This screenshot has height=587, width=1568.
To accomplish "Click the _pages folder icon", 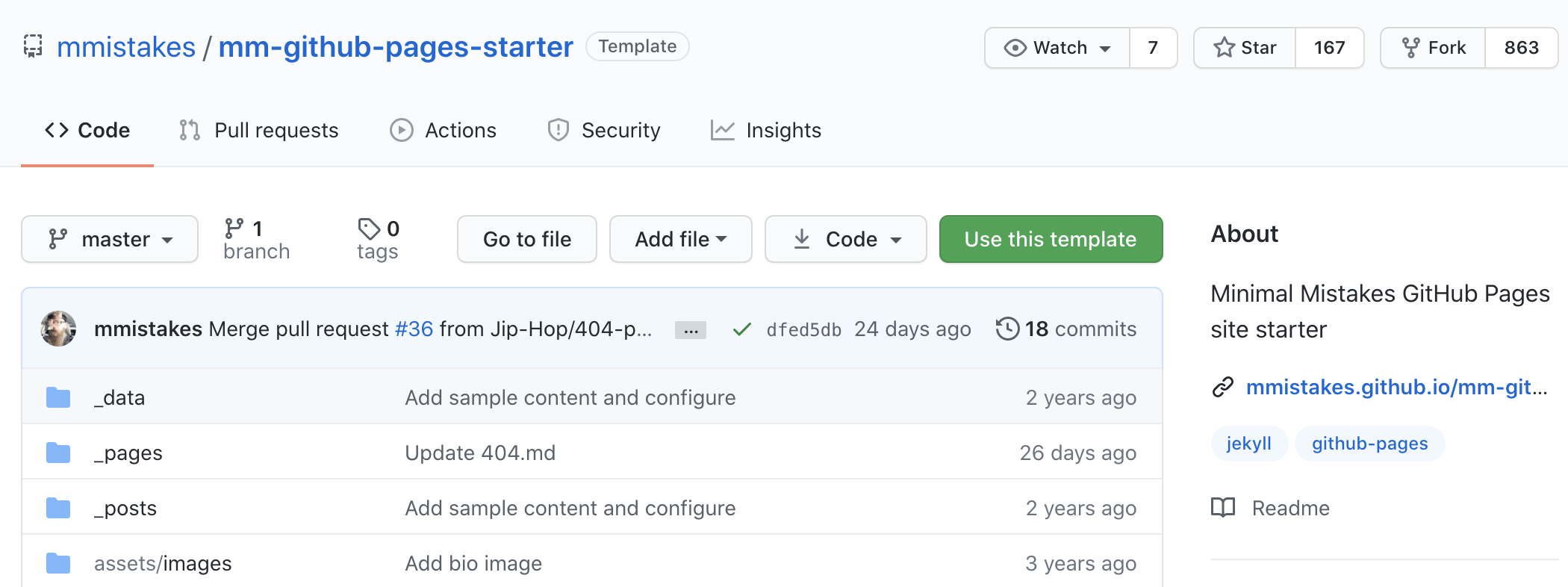I will point(58,453).
